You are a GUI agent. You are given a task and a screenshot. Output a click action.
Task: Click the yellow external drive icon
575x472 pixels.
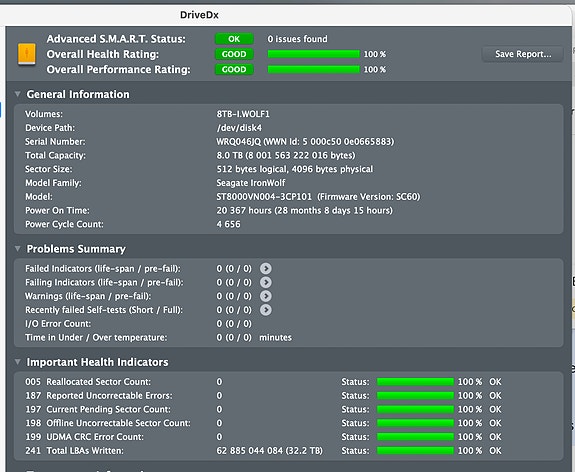pyautogui.click(x=27, y=54)
